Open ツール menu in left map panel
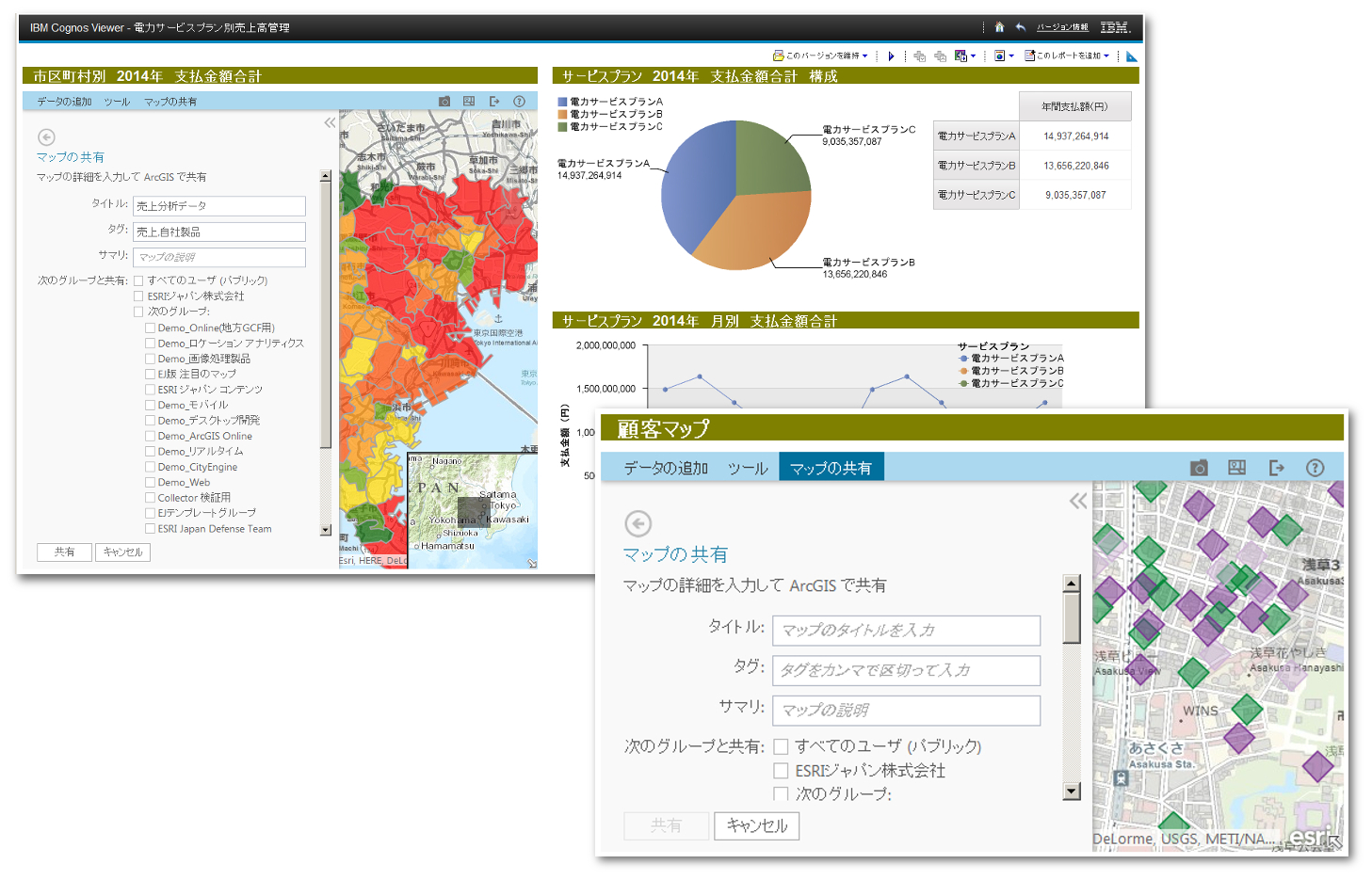1372x880 pixels. tap(117, 102)
